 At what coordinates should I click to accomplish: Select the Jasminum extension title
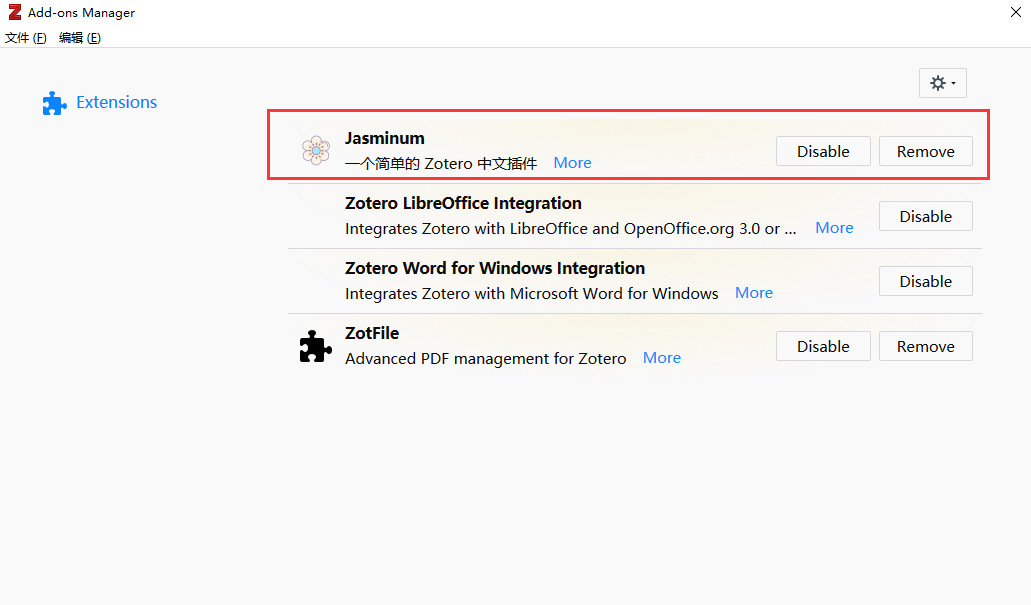pyautogui.click(x=385, y=138)
